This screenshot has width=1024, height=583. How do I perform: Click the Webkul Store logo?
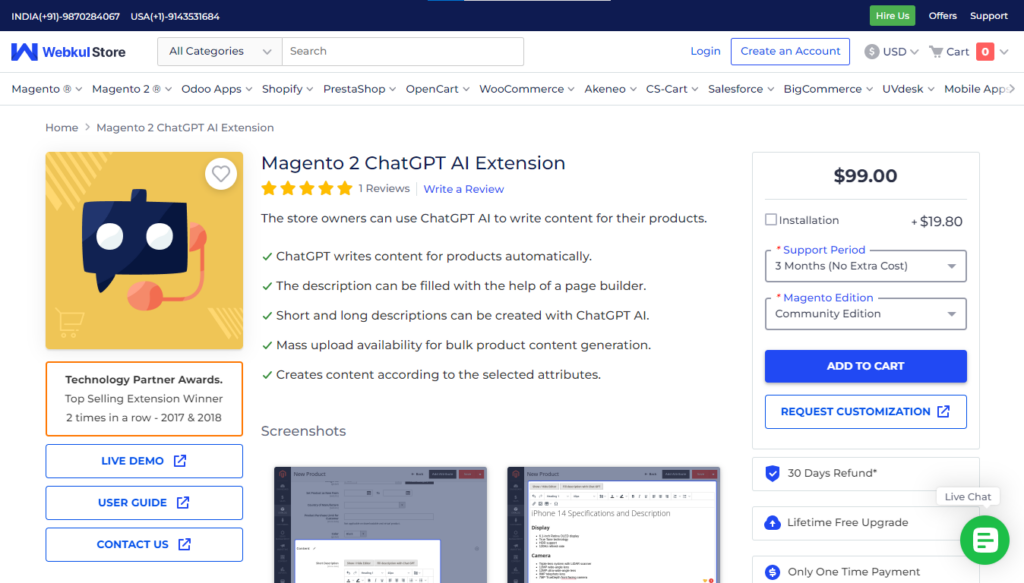(67, 51)
